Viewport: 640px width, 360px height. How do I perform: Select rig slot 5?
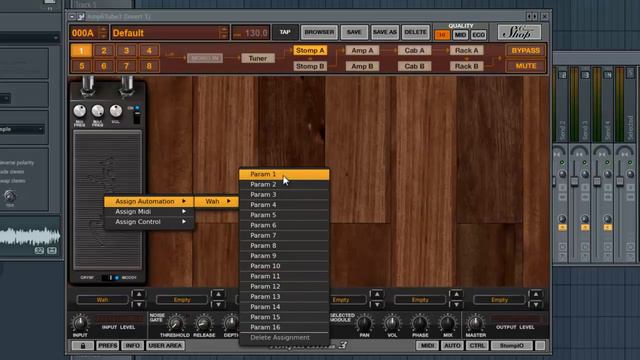tap(81, 66)
